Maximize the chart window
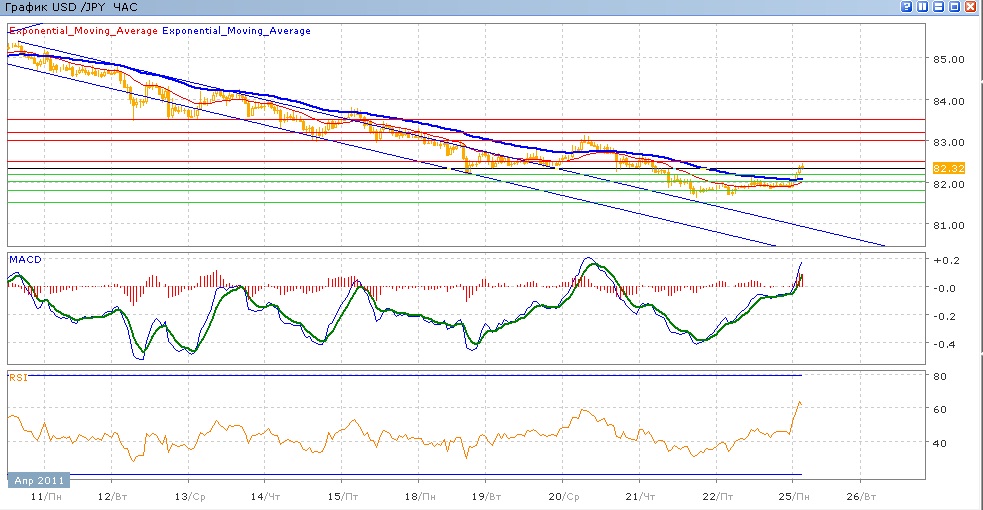Image resolution: width=983 pixels, height=510 pixels. point(955,7)
